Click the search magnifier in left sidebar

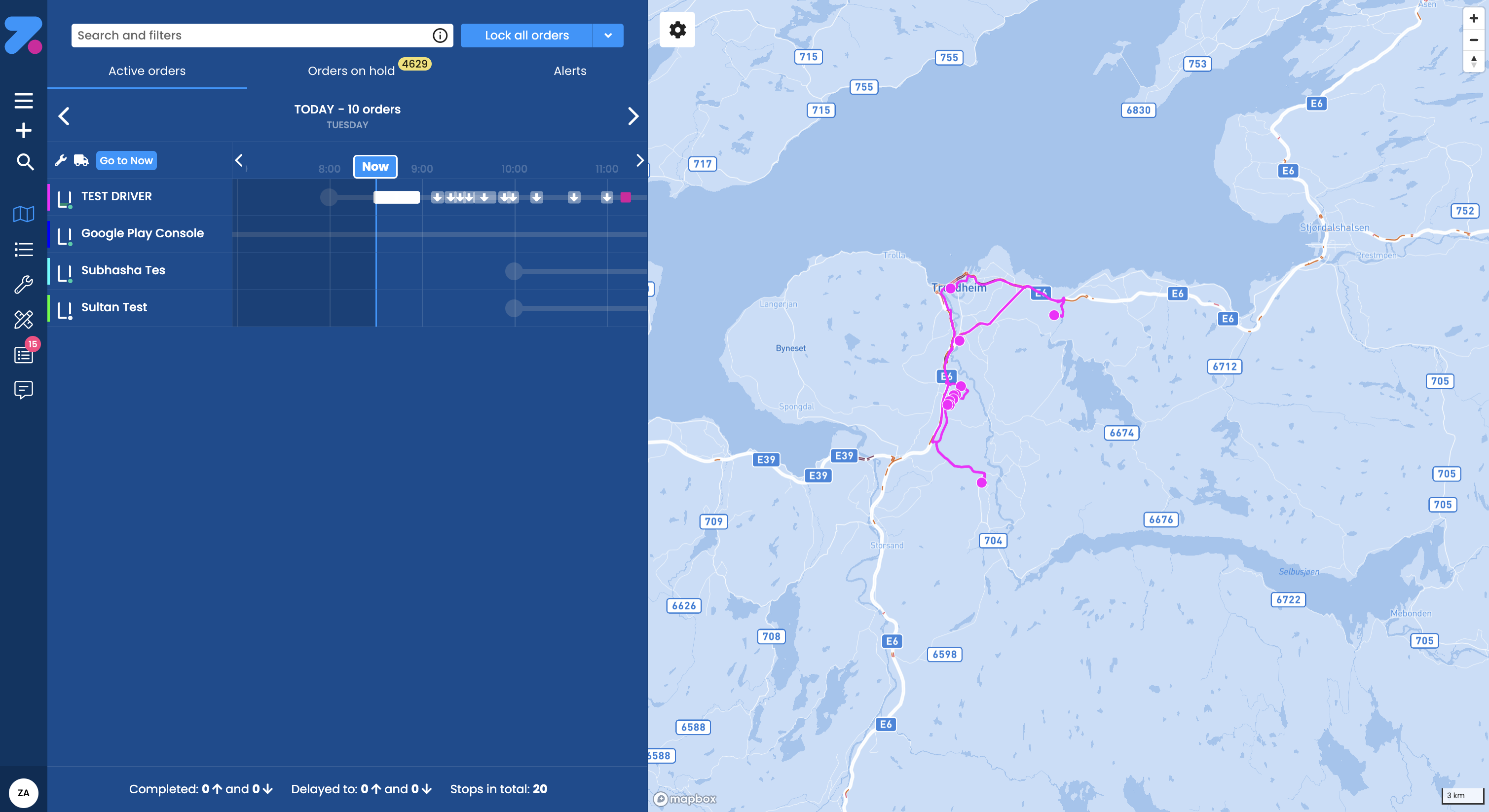[24, 162]
